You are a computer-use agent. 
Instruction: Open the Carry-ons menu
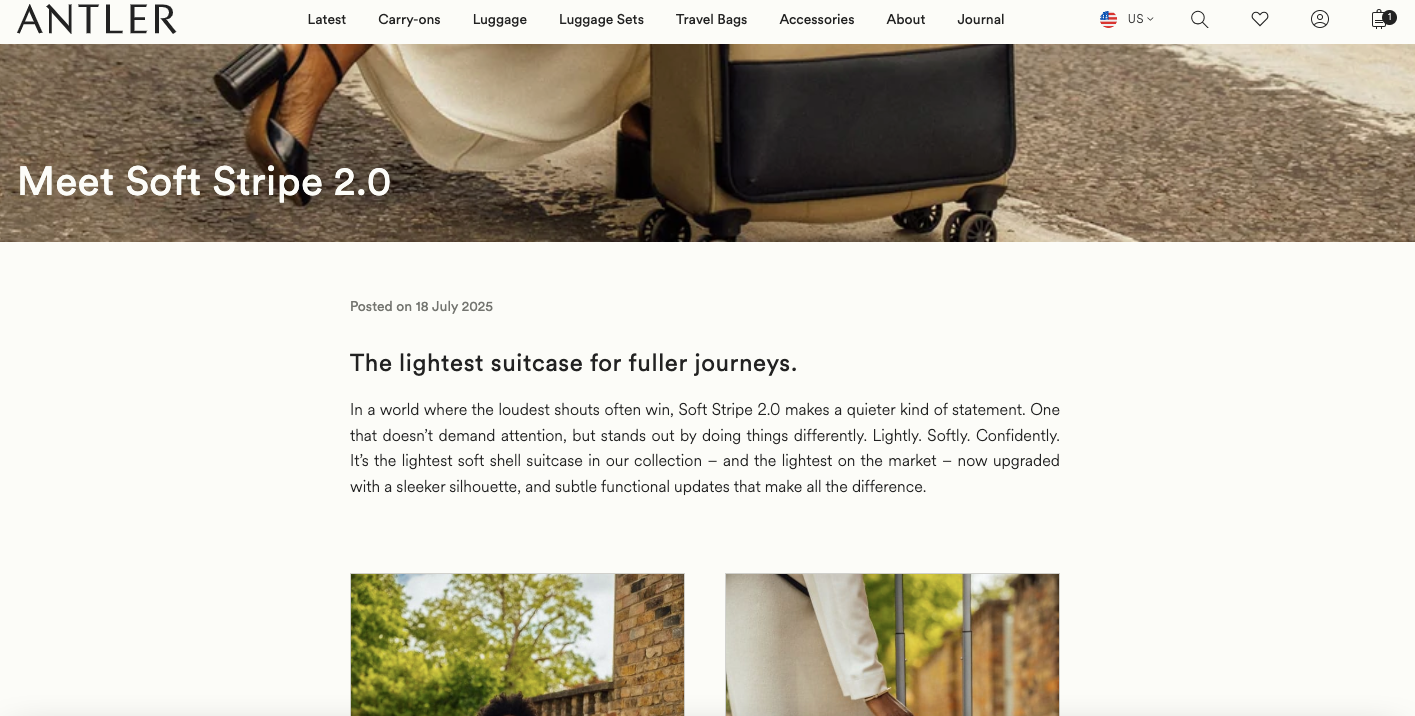[409, 19]
